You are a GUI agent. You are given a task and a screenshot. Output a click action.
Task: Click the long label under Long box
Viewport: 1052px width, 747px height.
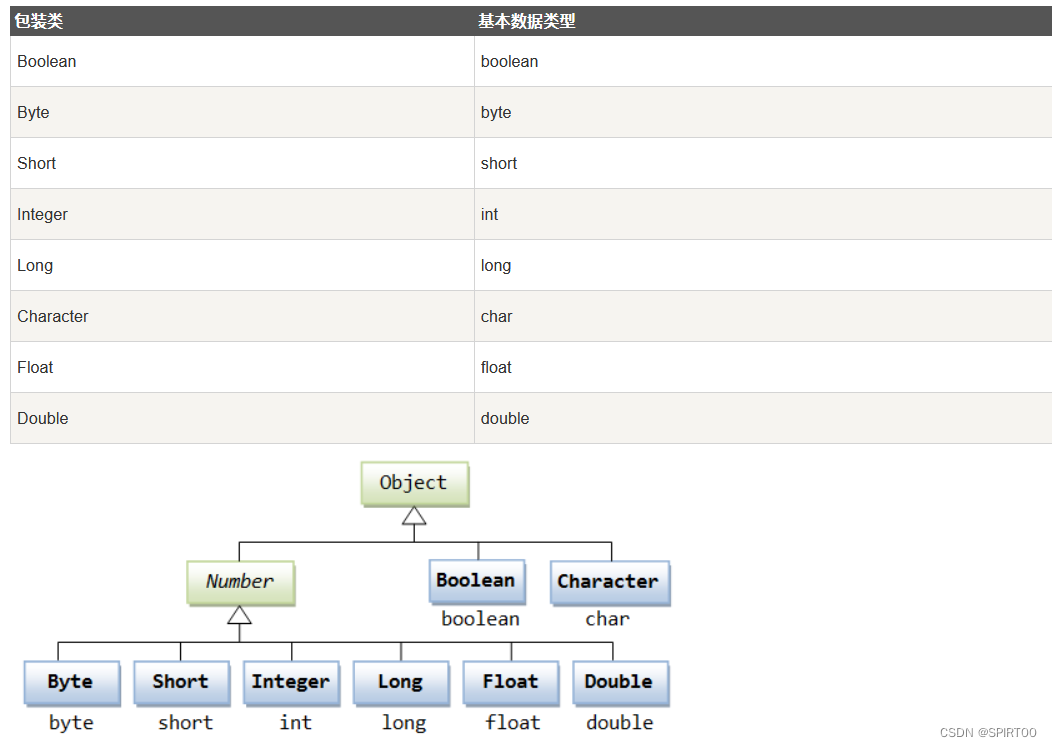[x=404, y=723]
